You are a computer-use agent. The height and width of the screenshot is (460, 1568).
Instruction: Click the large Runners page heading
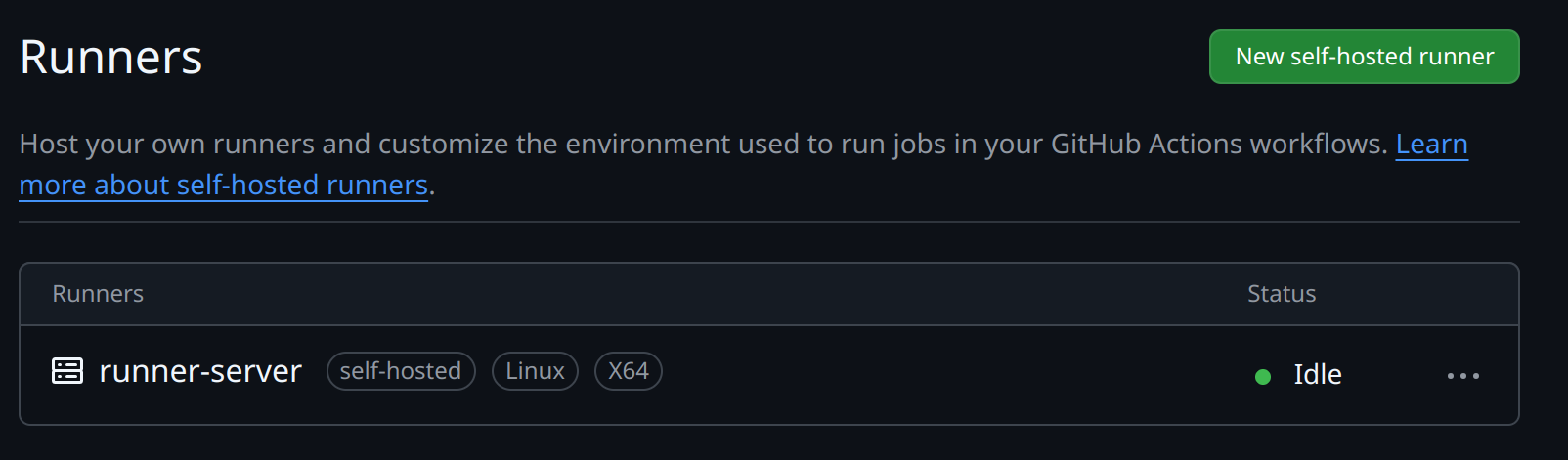[110, 57]
